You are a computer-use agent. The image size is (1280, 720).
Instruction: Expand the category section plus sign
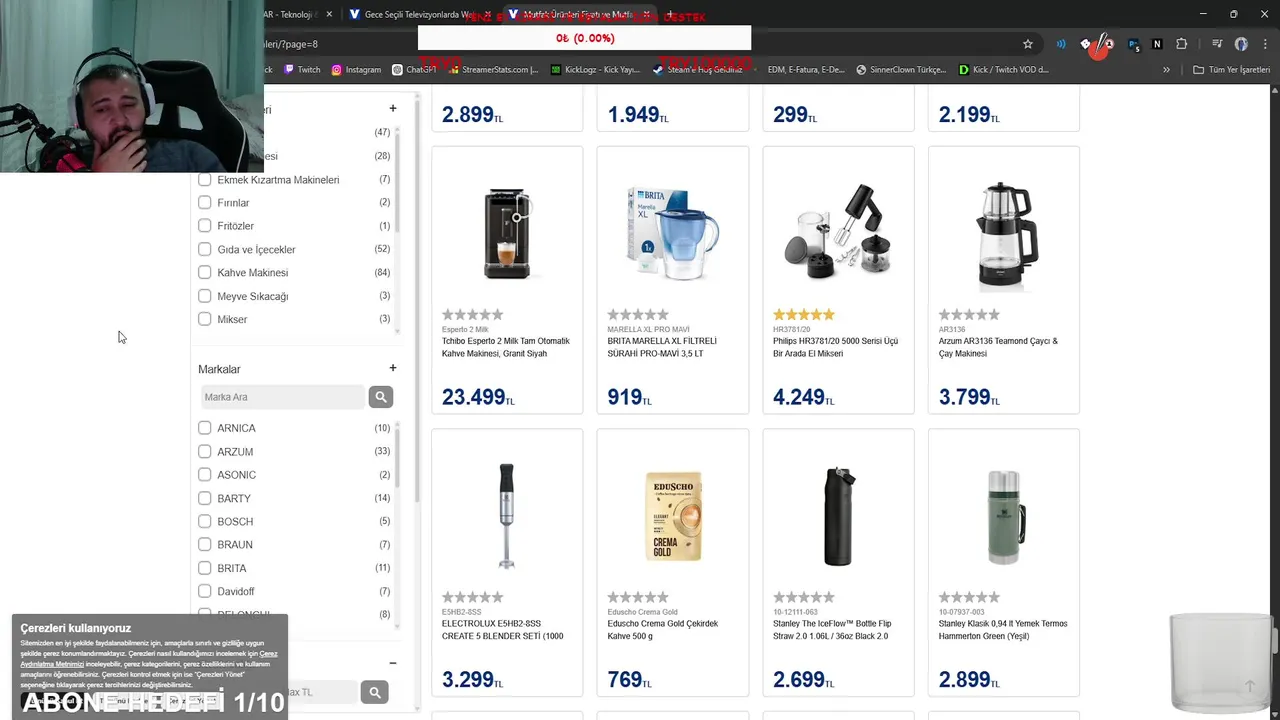(393, 108)
